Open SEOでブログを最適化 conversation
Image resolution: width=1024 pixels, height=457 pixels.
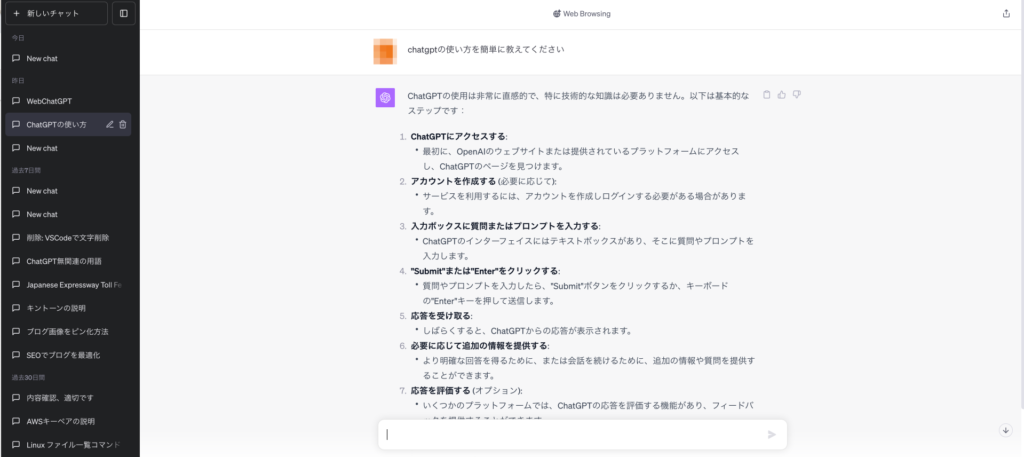68,355
